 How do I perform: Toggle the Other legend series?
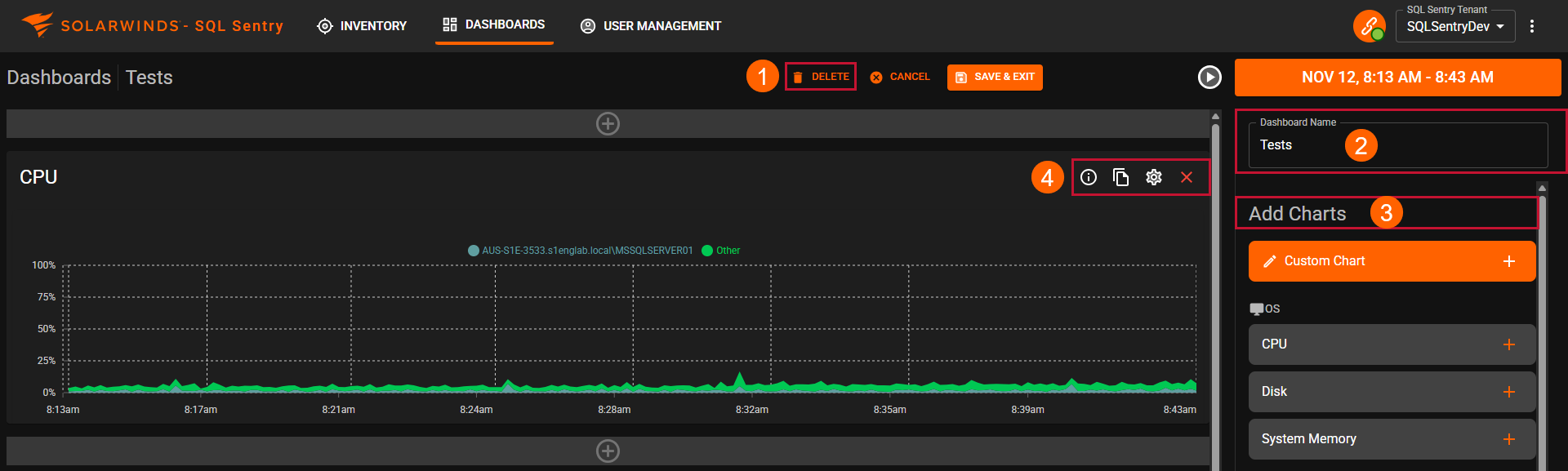[x=721, y=251]
